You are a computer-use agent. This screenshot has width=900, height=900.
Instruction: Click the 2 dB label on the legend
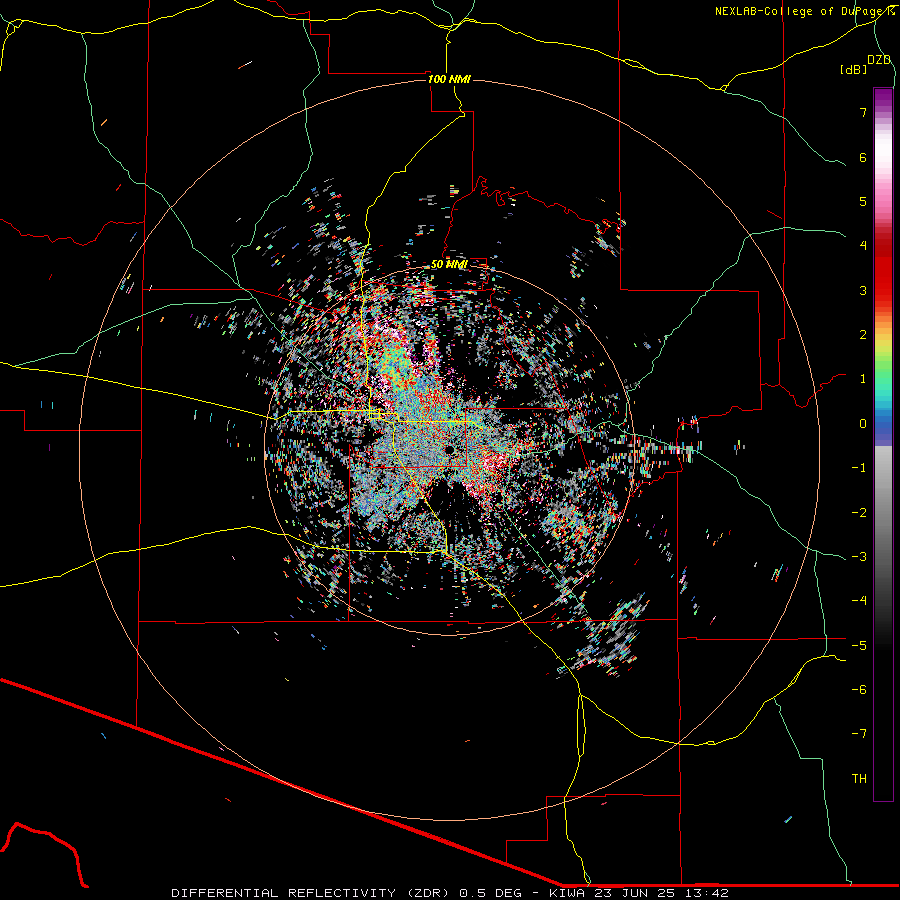[x=863, y=335]
